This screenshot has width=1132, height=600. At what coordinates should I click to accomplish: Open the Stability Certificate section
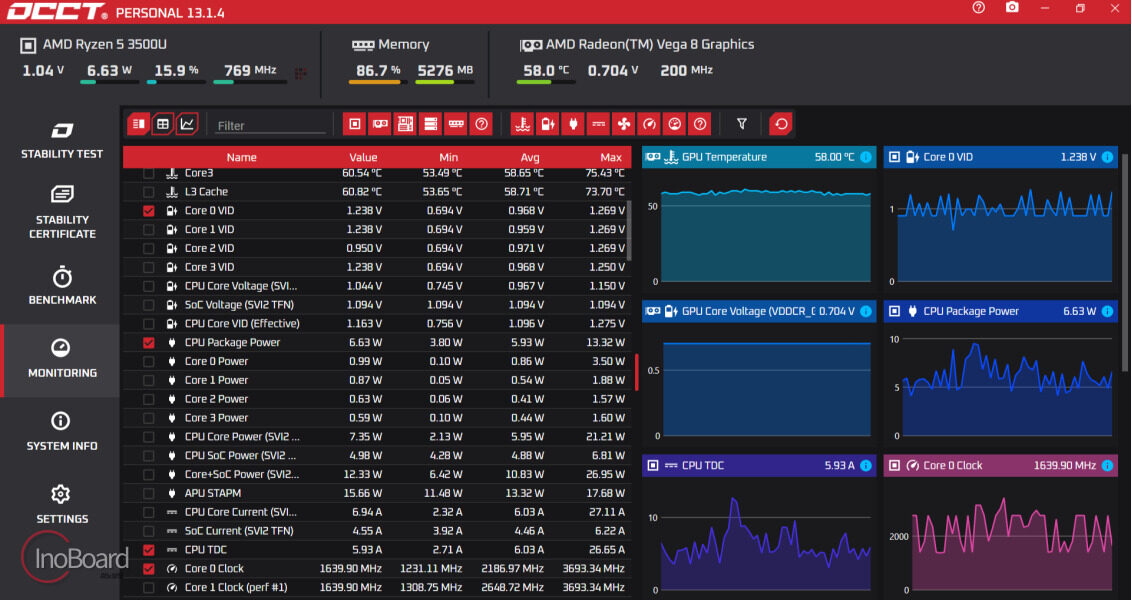[61, 213]
